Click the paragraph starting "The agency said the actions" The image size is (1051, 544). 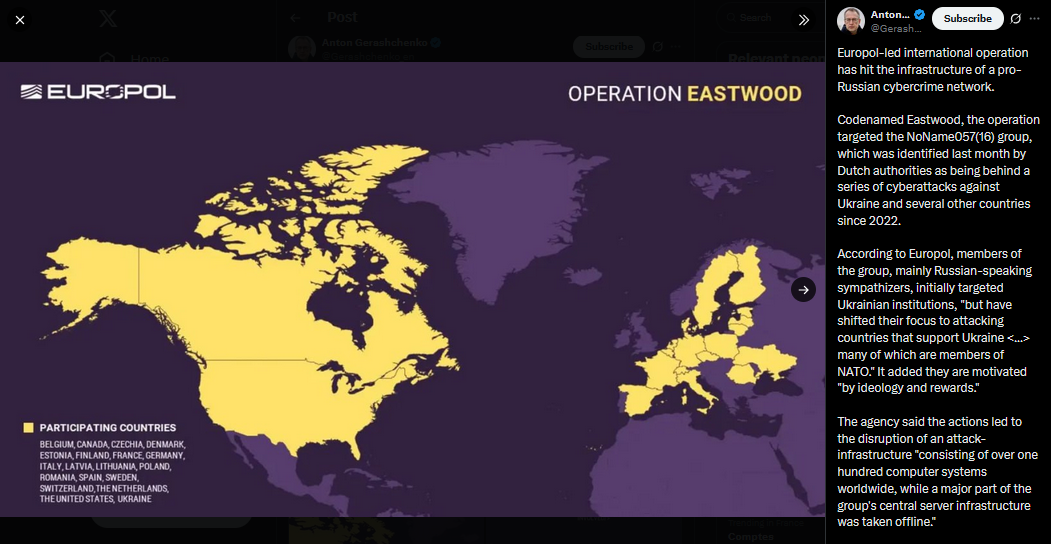(936, 472)
